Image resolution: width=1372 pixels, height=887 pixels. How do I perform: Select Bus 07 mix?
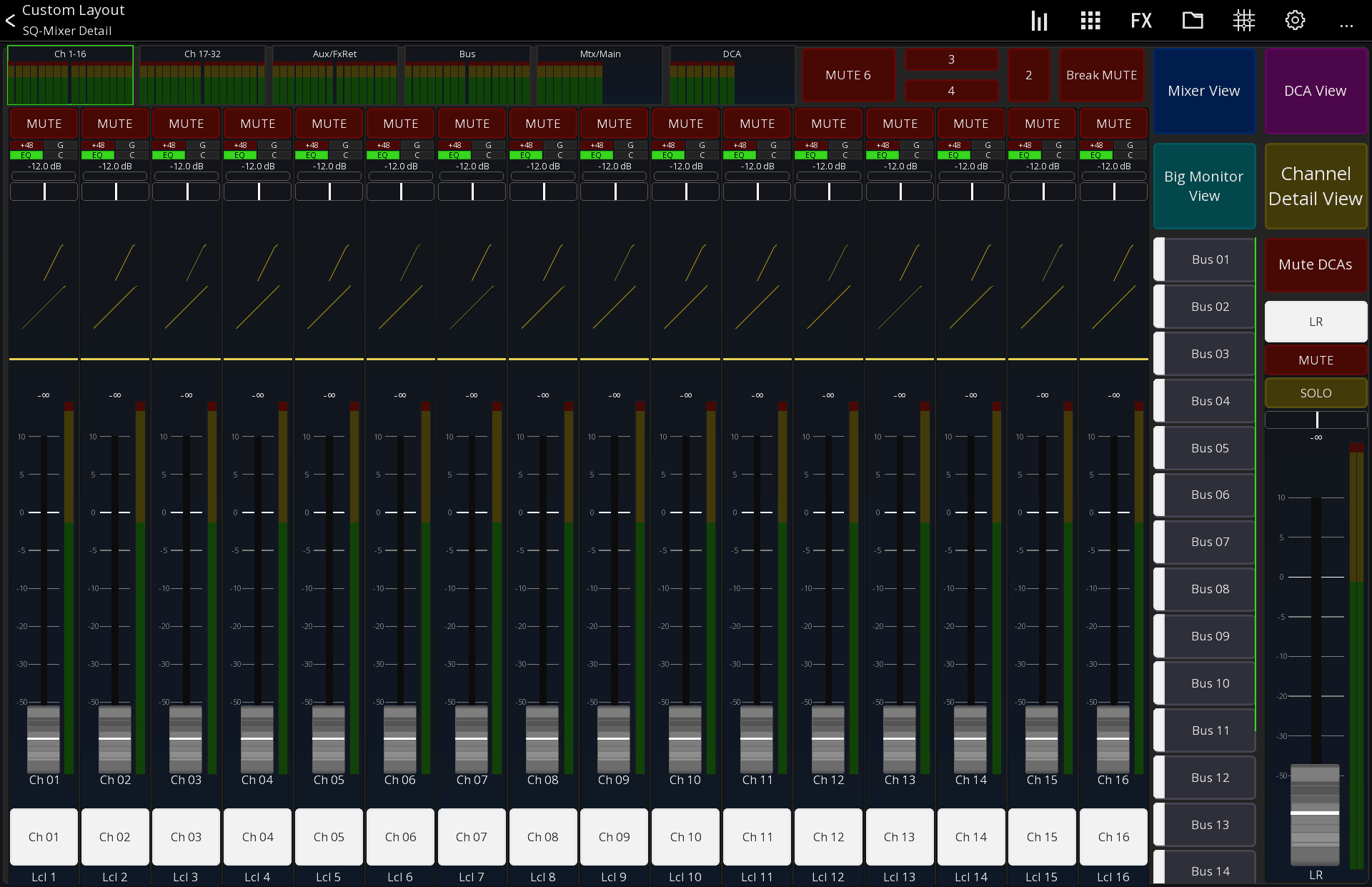tap(1205, 542)
